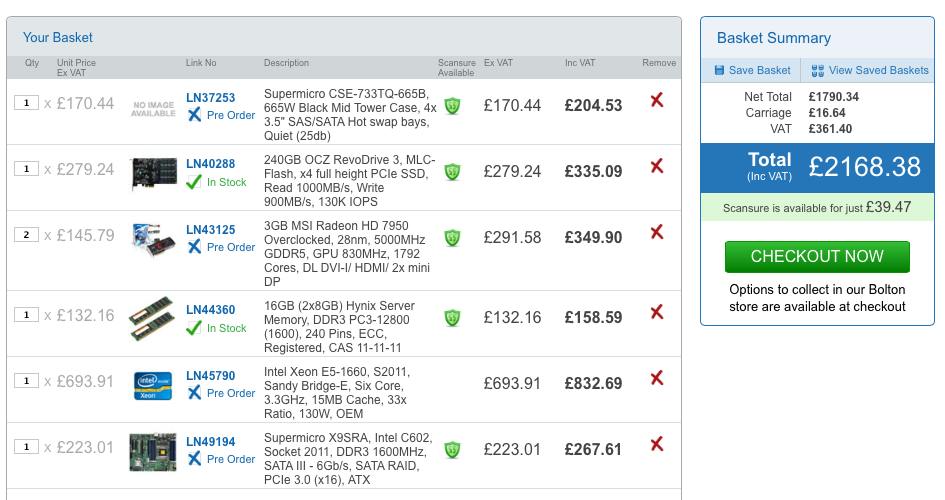Open product link LN43125

click(210, 230)
